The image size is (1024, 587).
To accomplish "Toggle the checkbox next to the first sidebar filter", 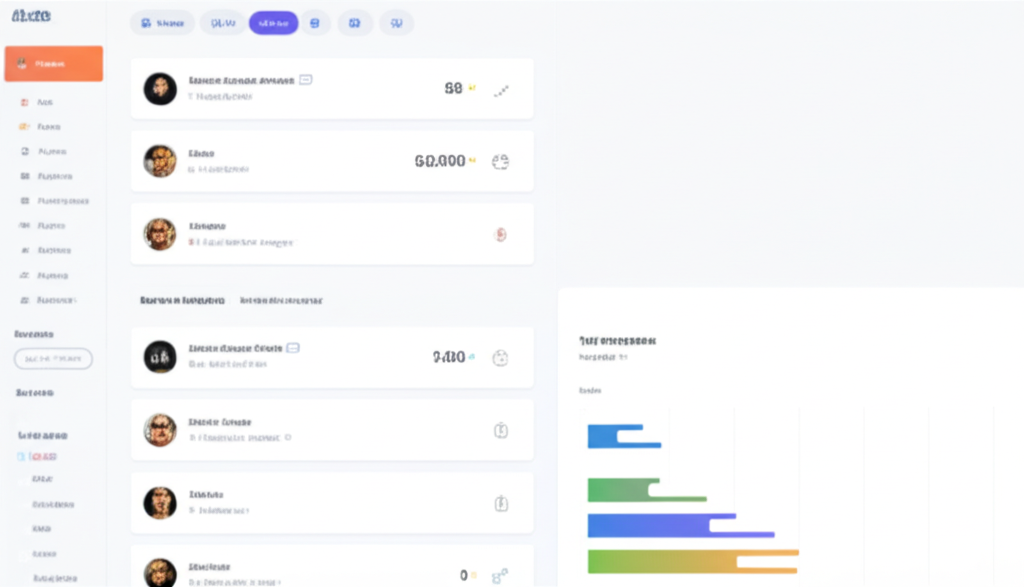I will click(x=20, y=455).
